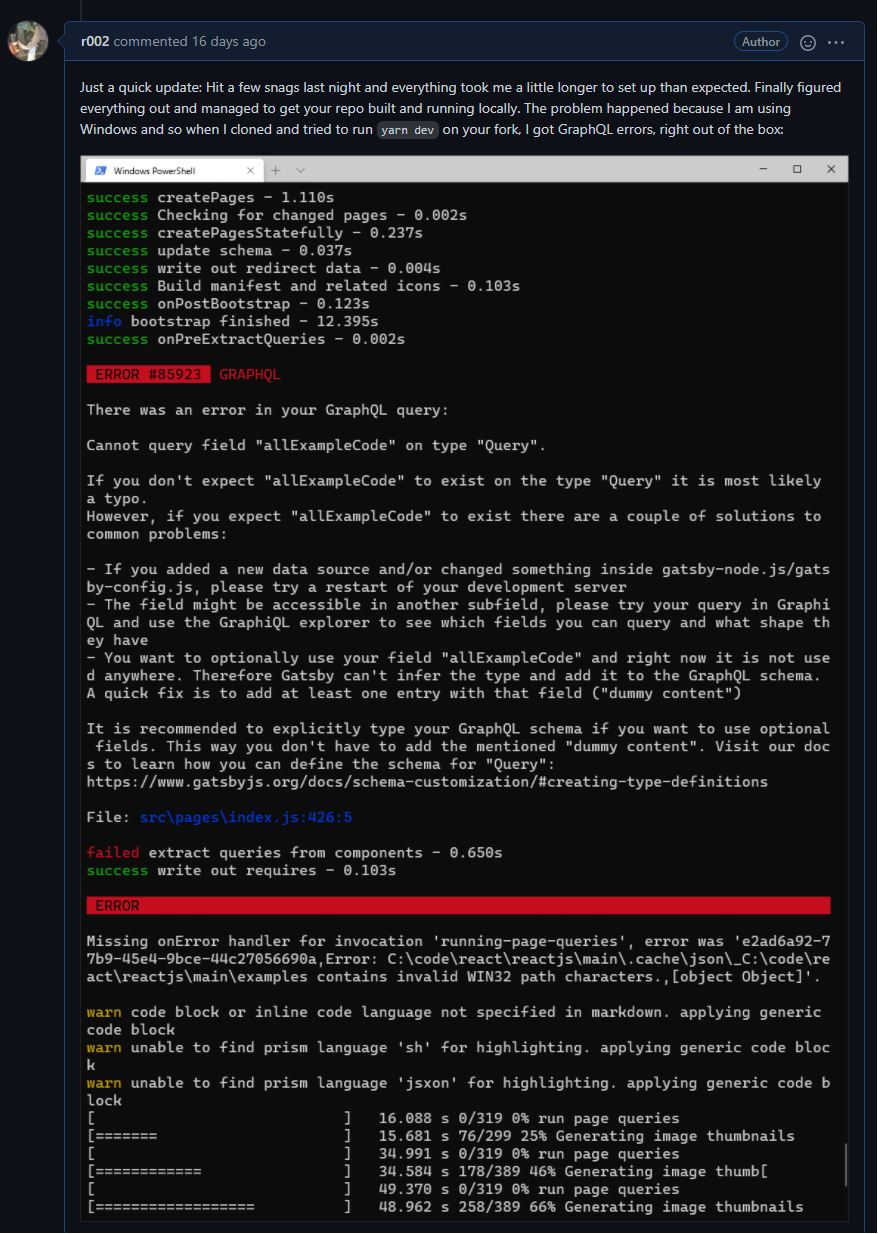The height and width of the screenshot is (1234, 878).
Task: Click the PowerShell logo icon in tab
Action: point(101,171)
